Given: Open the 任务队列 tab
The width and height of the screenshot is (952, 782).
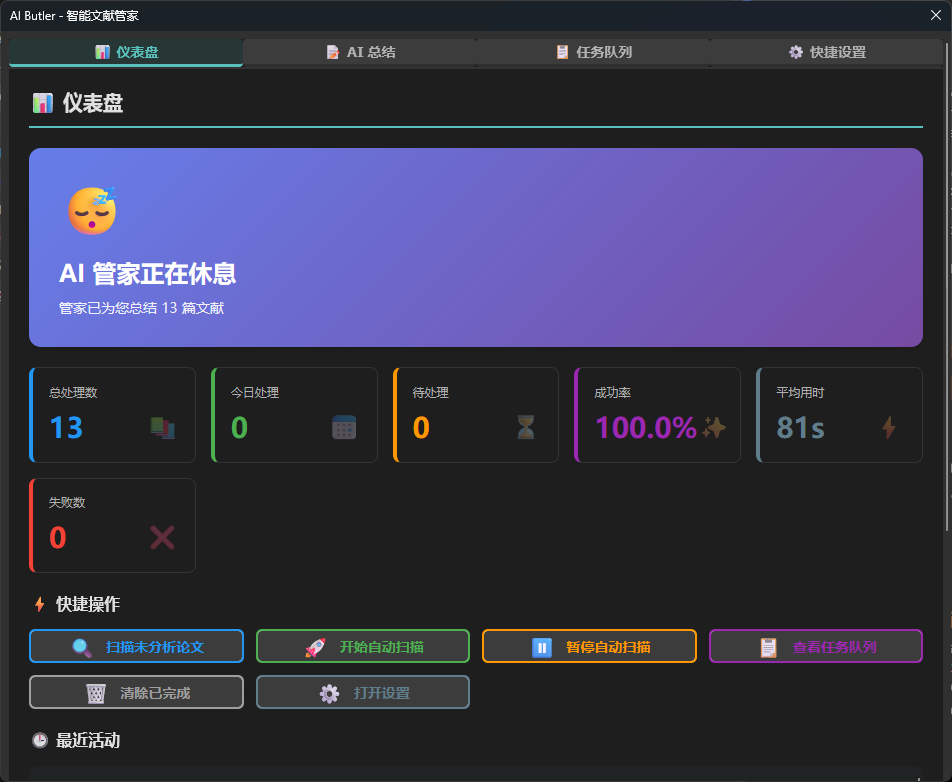Looking at the screenshot, I should point(593,51).
